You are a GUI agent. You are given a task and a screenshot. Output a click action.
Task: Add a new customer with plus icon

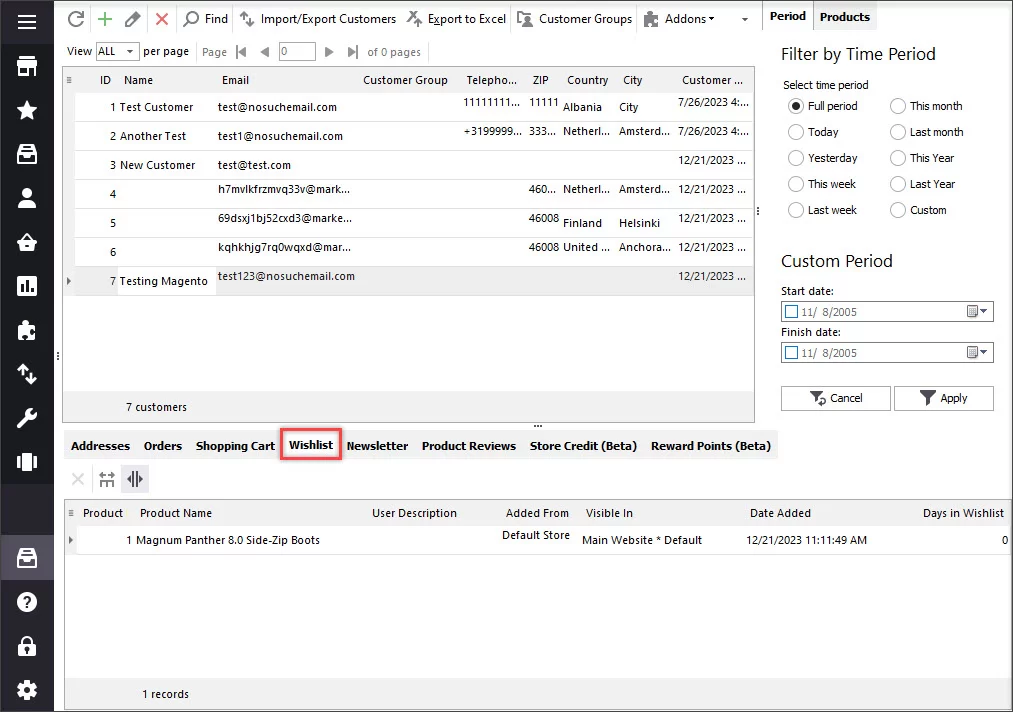tap(105, 19)
